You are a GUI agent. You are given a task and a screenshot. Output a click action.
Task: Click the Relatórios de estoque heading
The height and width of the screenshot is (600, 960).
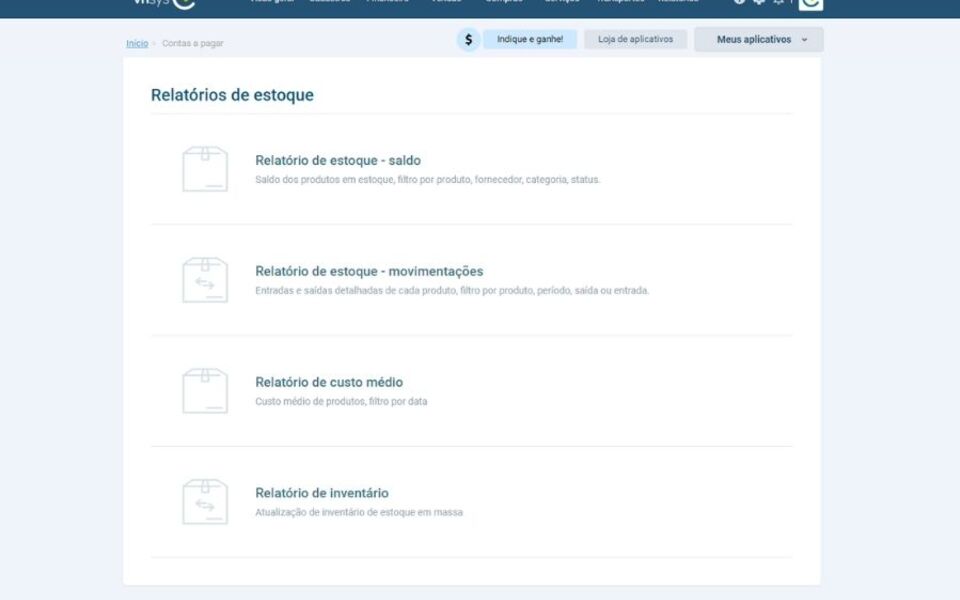click(232, 95)
